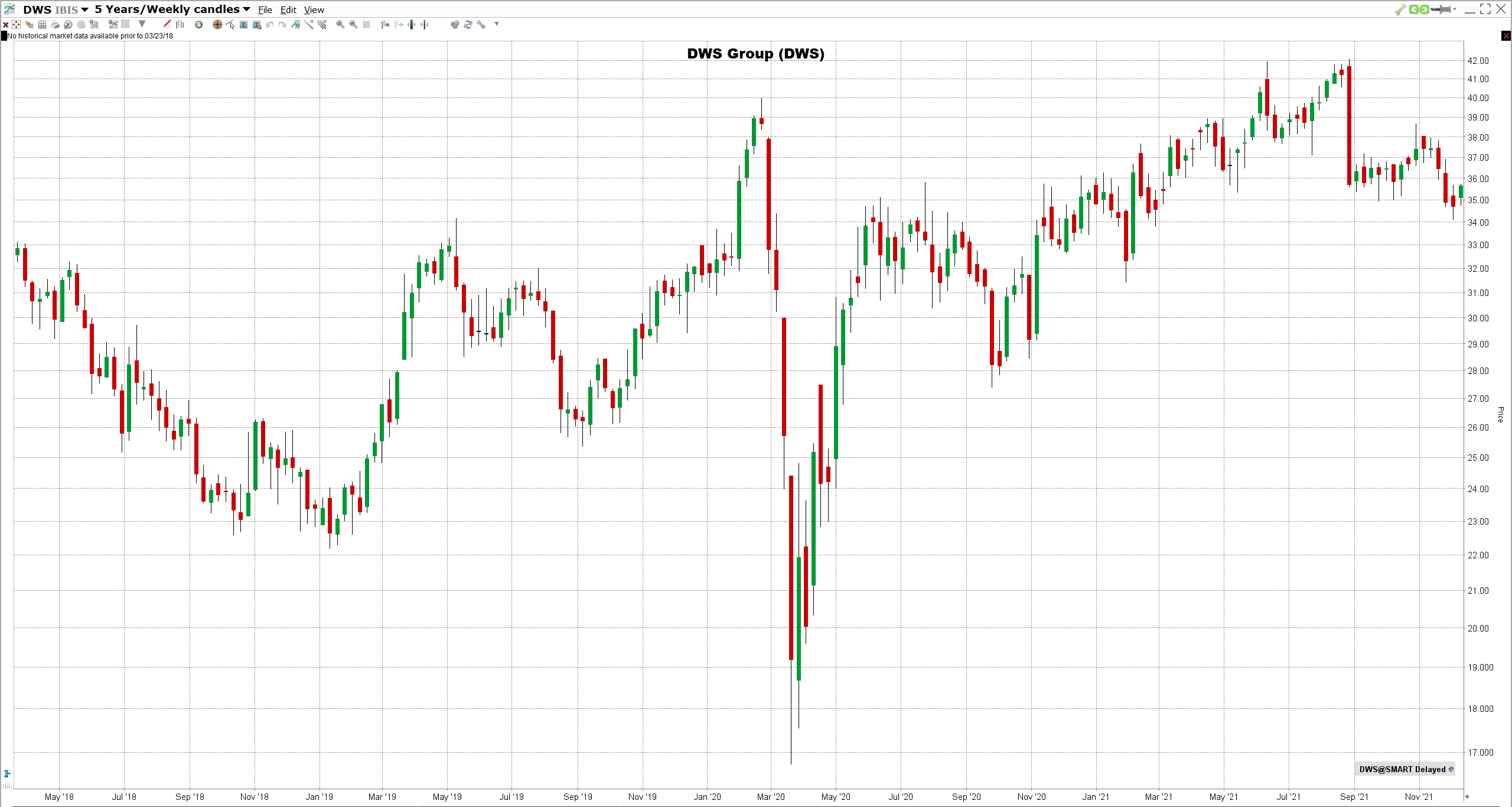The width and height of the screenshot is (1512, 807).
Task: Click the redo arrow icon
Action: pyautogui.click(x=282, y=24)
